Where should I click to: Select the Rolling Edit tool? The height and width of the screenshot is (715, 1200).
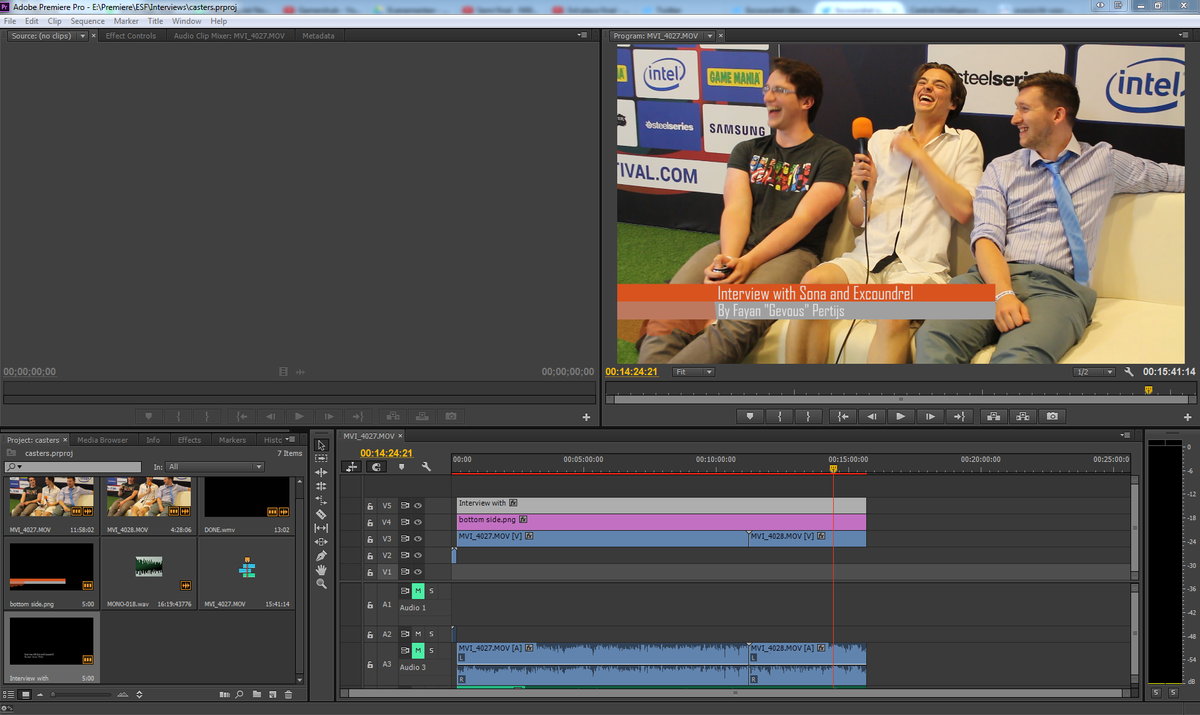[321, 486]
